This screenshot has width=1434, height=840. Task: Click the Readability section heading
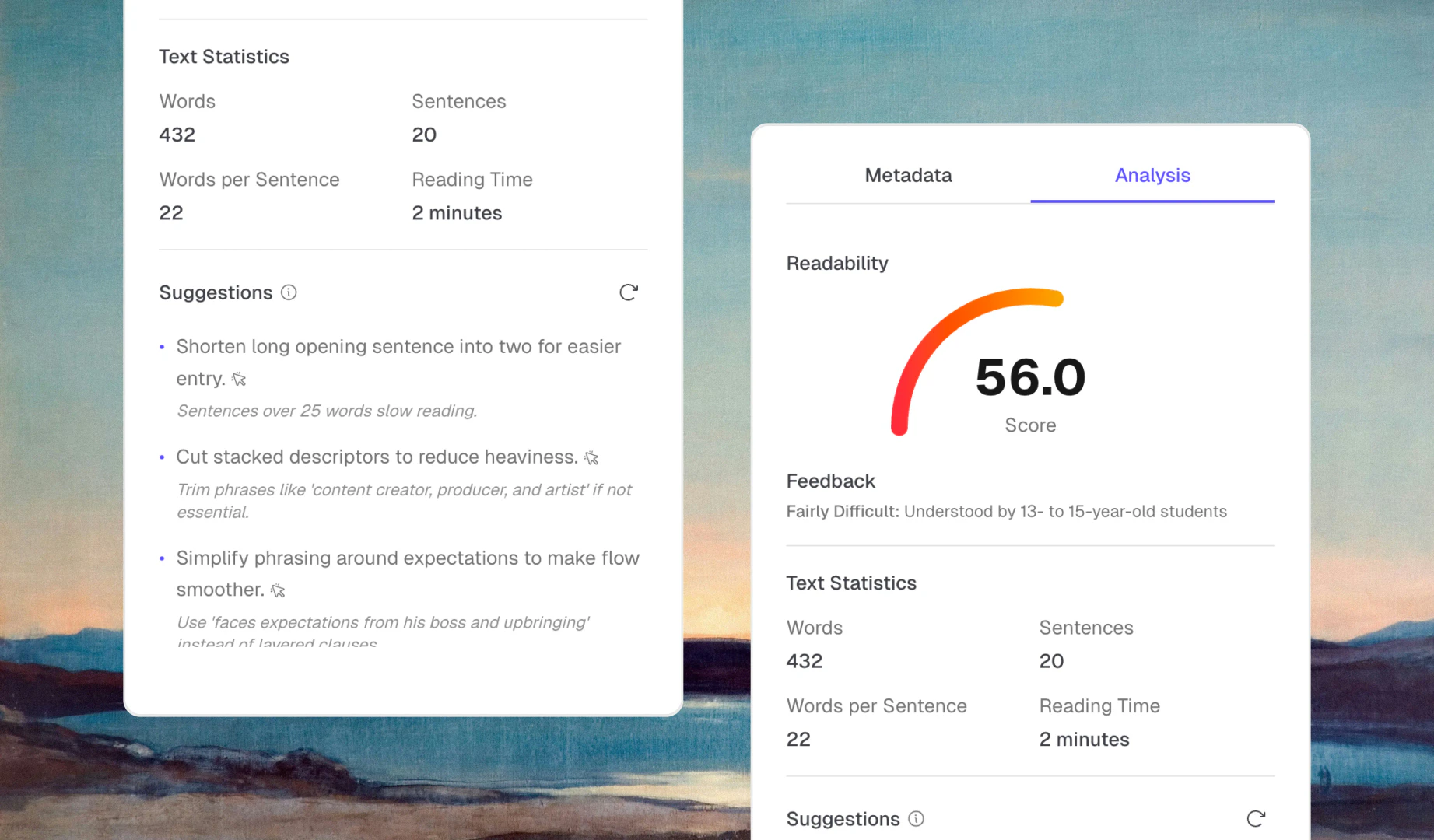click(x=837, y=263)
